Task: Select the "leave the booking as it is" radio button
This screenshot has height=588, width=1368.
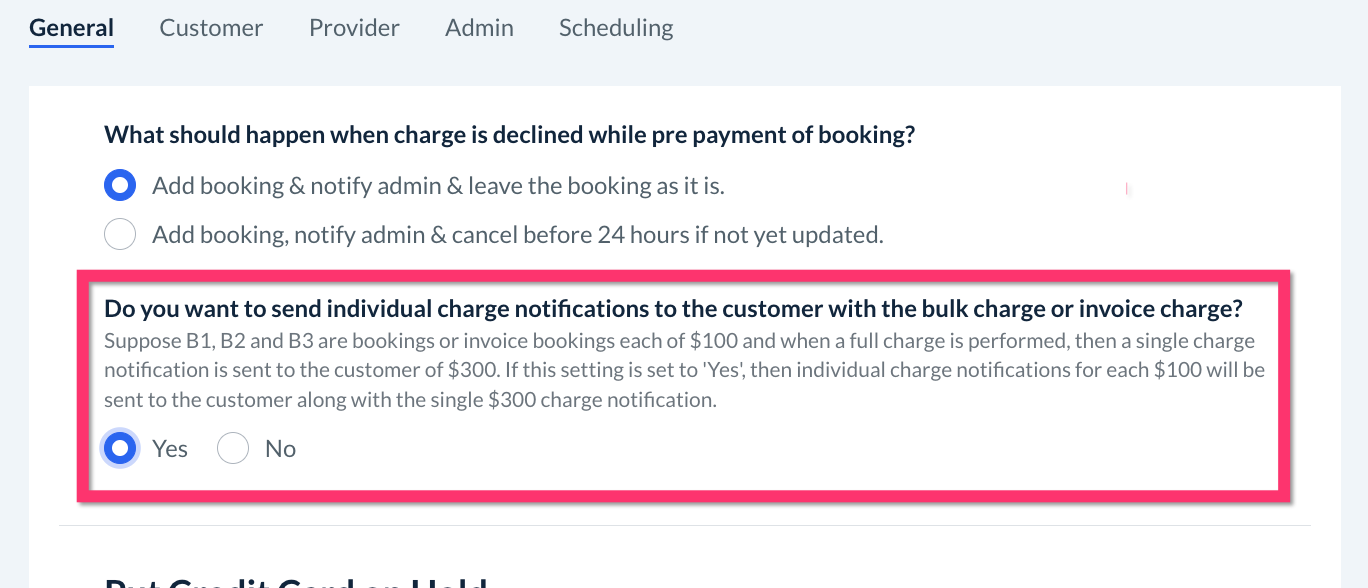Action: pos(120,185)
